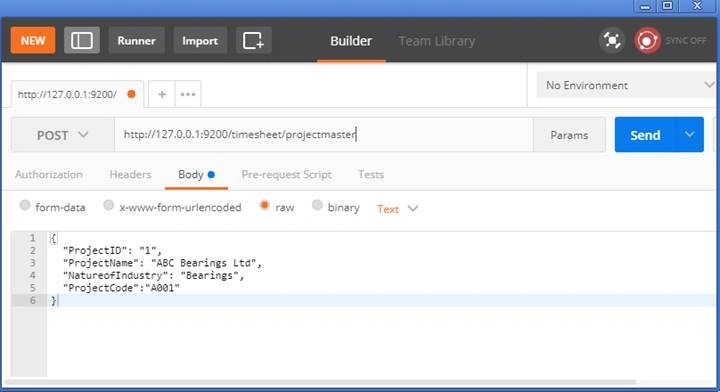This screenshot has width=720, height=392.
Task: Select the binary radio button
Action: tap(317, 206)
